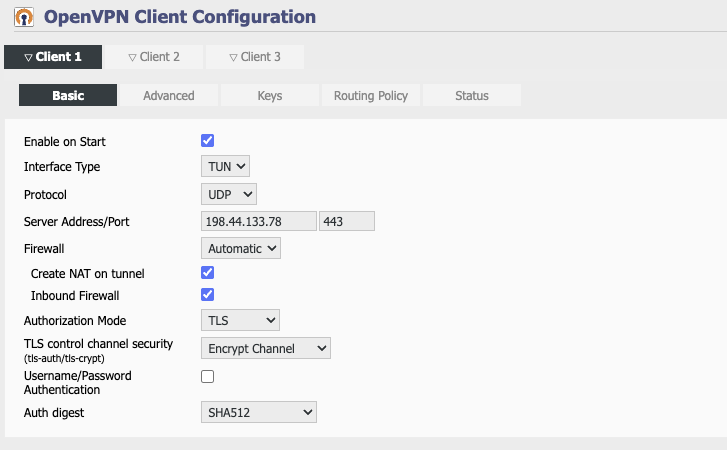Toggle Create NAT on tunnel checkbox
This screenshot has height=450, width=727.
click(207, 273)
